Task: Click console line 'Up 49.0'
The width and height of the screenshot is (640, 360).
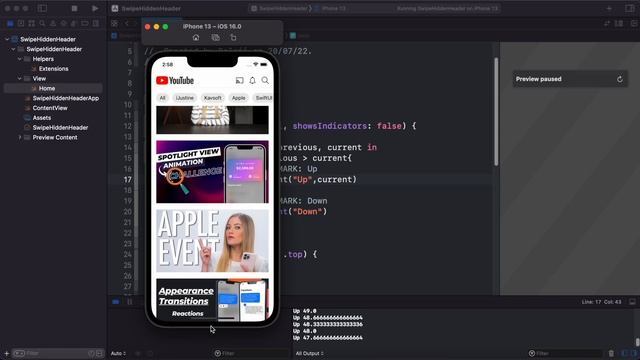Action: (x=304, y=311)
